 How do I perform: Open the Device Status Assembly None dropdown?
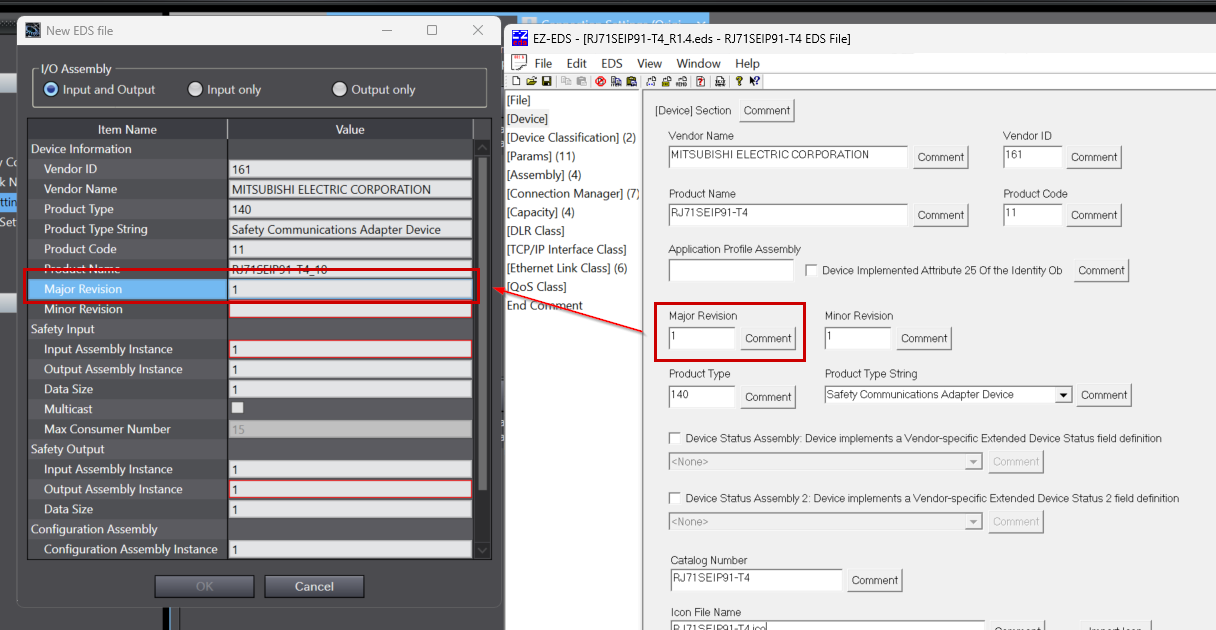973,462
